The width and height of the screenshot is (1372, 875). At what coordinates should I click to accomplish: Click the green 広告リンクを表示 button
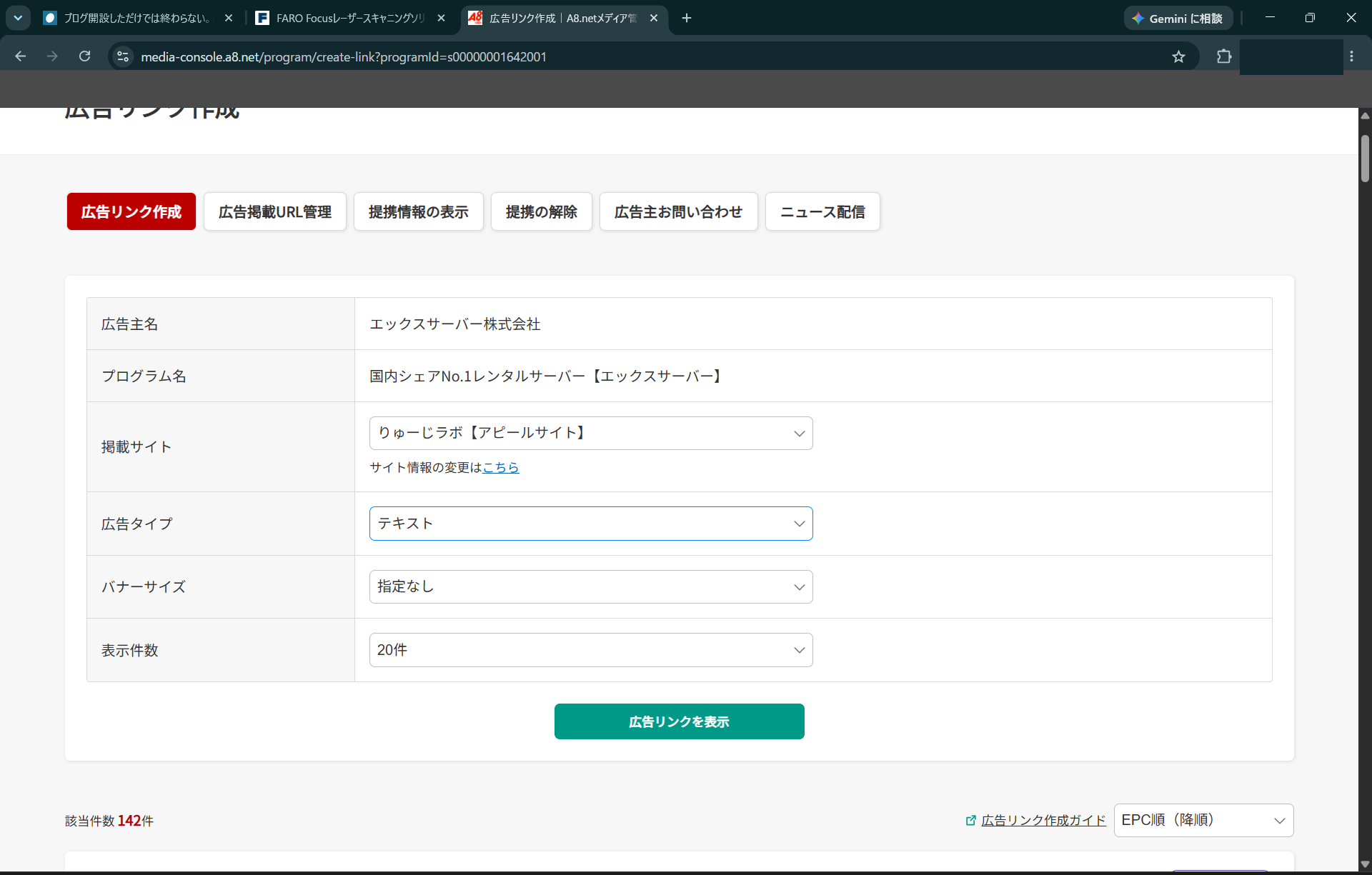click(680, 721)
